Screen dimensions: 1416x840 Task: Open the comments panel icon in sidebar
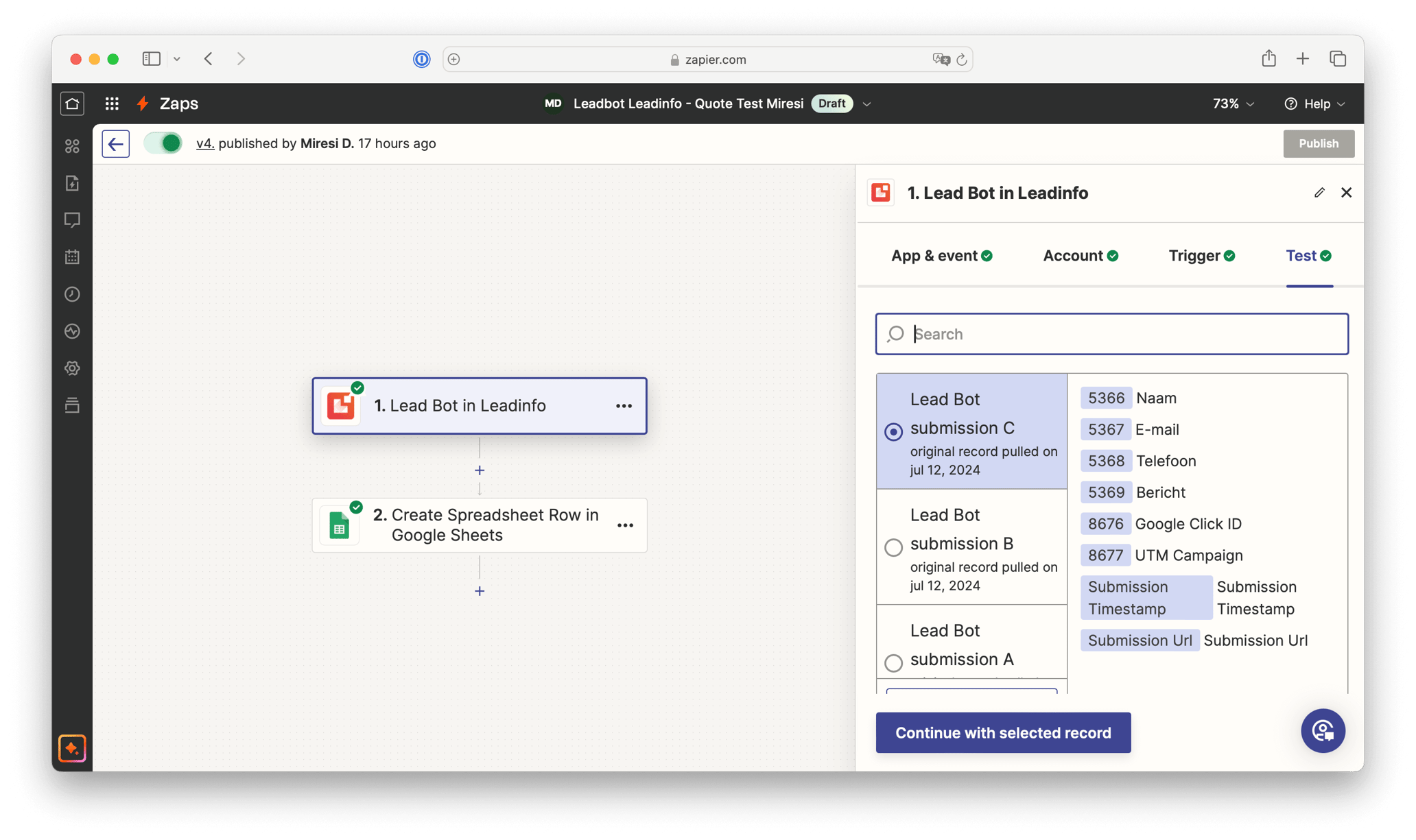[x=71, y=219]
